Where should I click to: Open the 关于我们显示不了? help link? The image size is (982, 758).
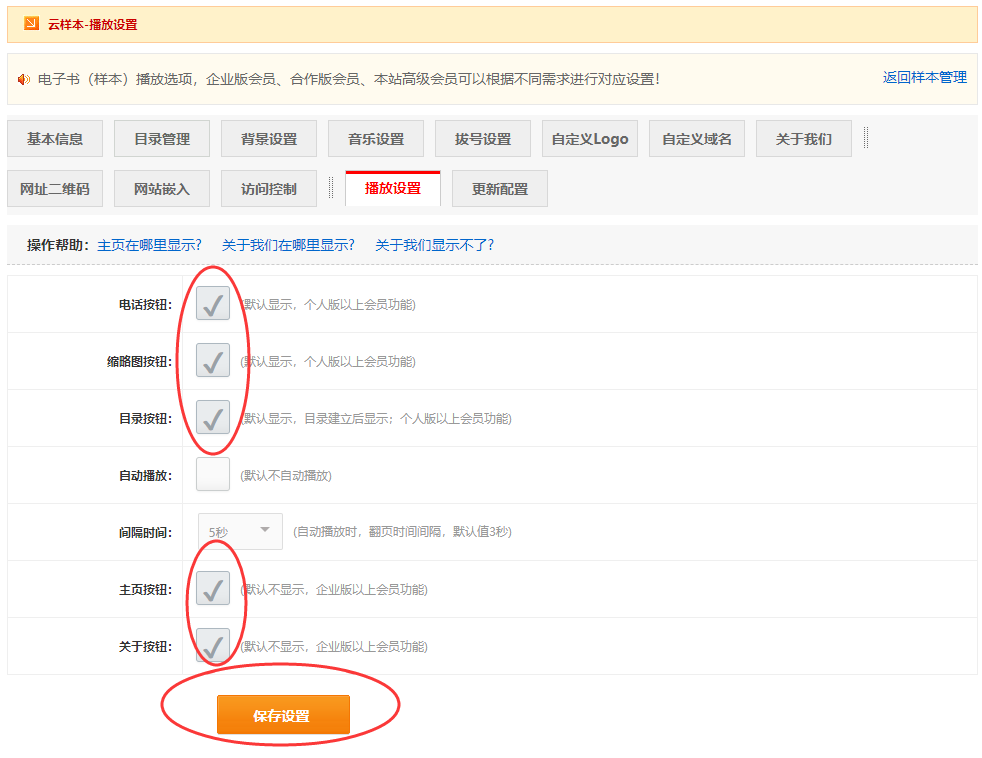pos(434,245)
